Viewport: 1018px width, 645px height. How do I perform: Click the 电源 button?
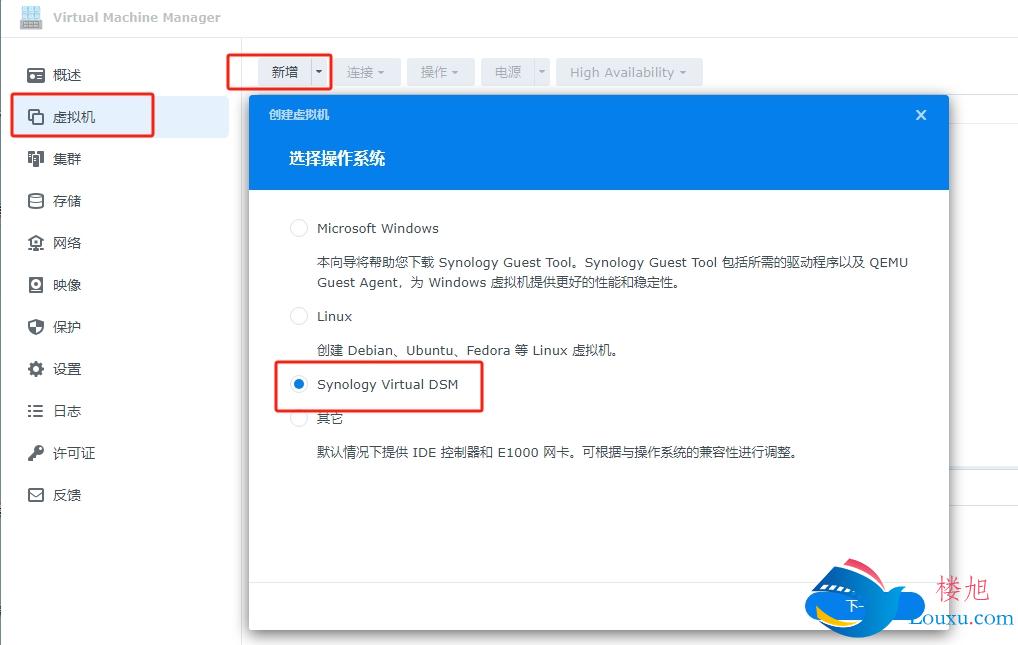click(x=508, y=72)
